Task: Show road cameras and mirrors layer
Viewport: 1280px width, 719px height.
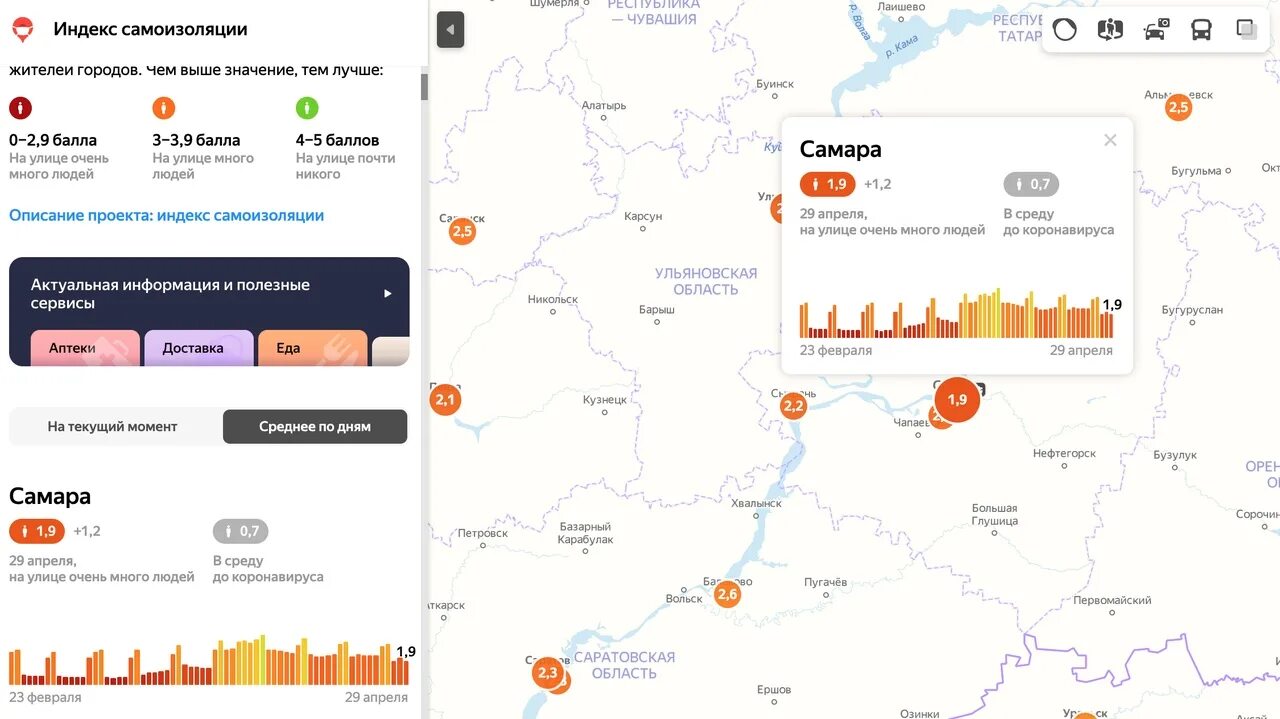Action: (x=1156, y=30)
